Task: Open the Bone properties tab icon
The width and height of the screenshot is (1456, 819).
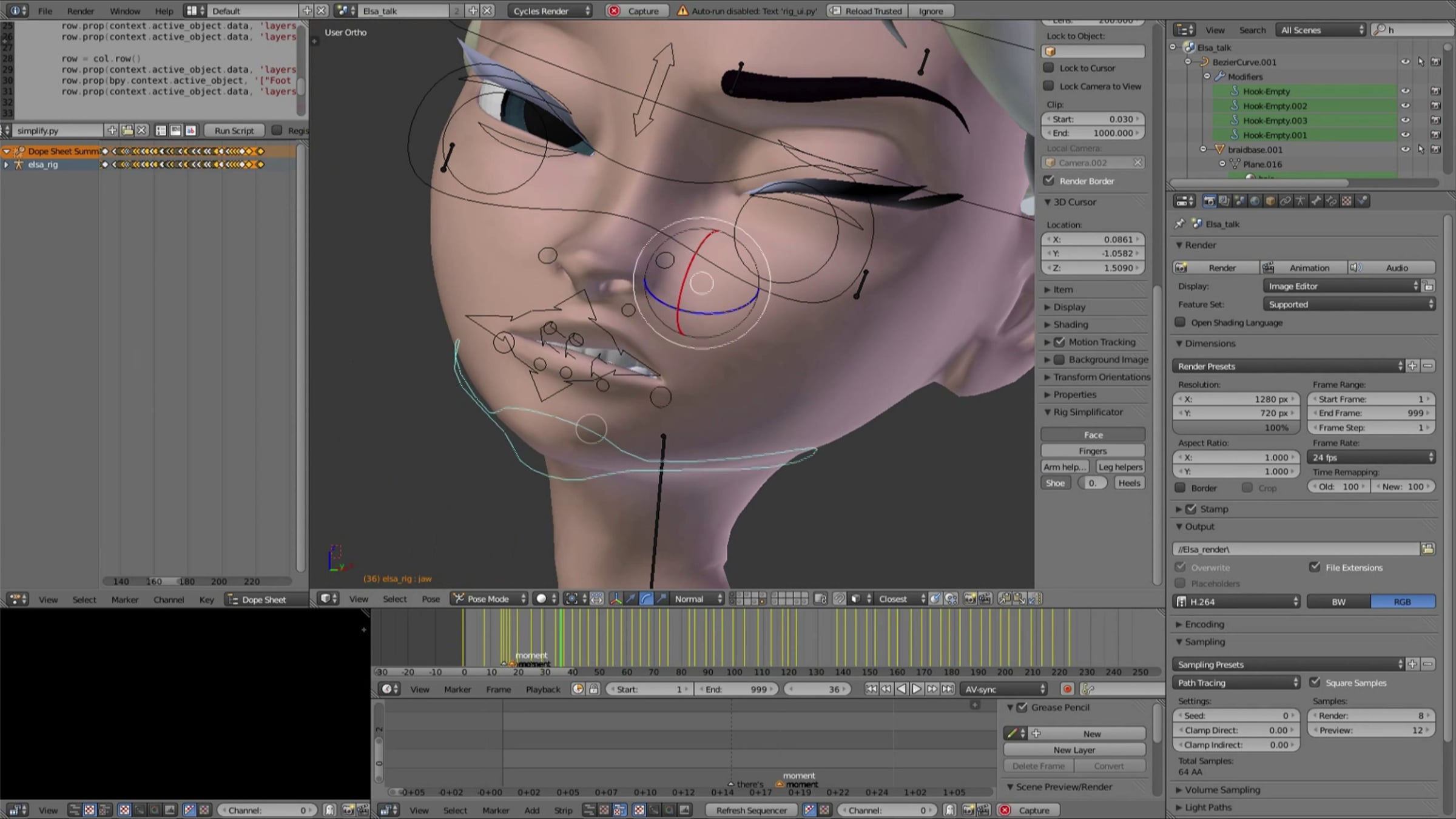Action: coord(1316,201)
